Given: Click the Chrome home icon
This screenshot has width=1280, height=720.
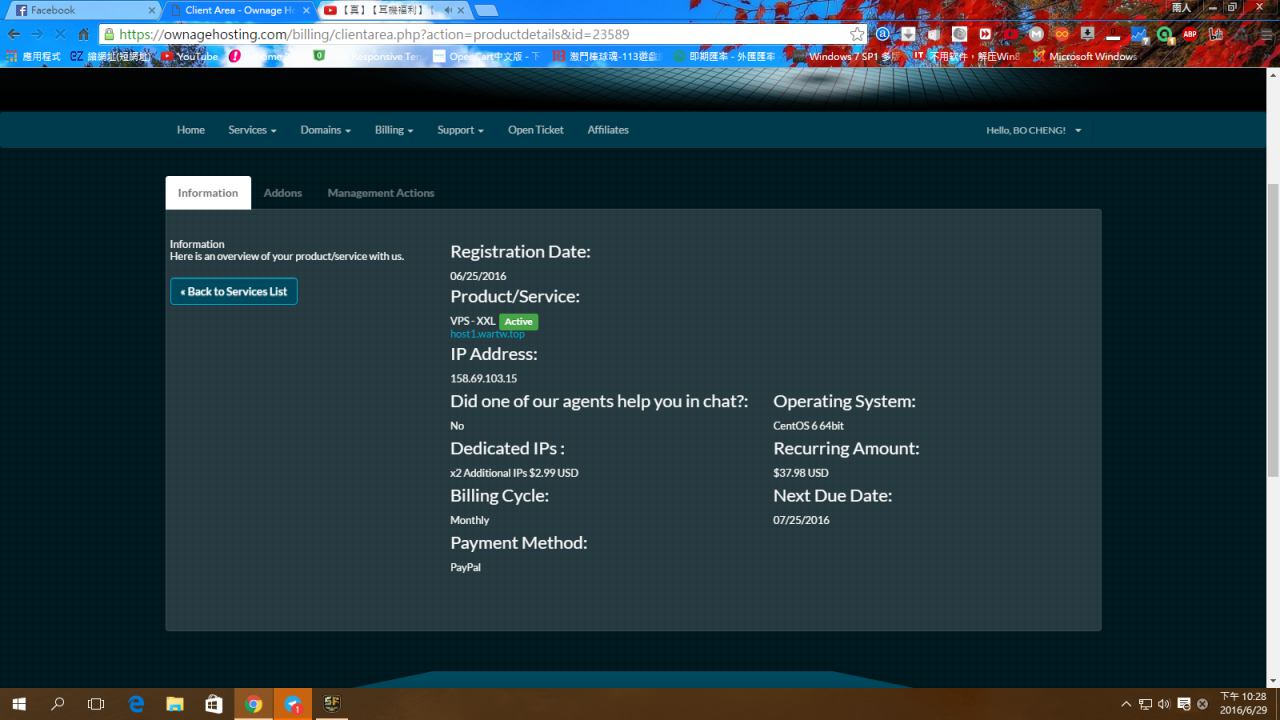Looking at the screenshot, I should [84, 34].
